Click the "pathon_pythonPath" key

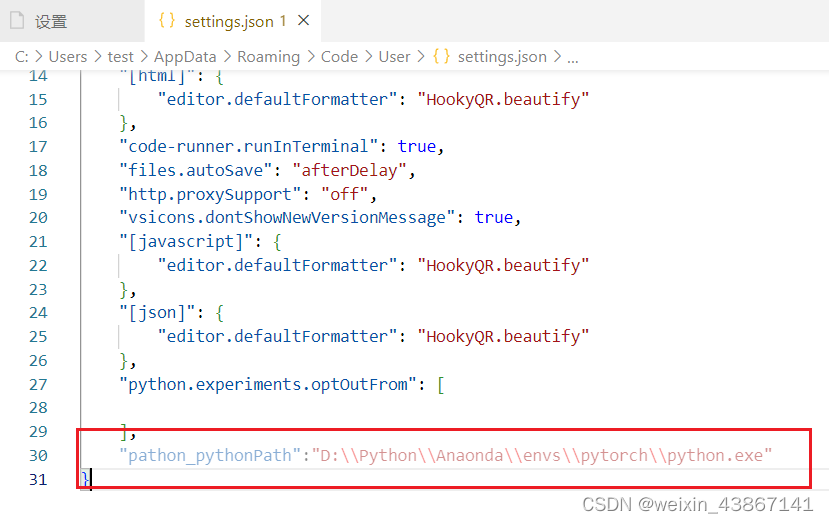click(x=210, y=455)
